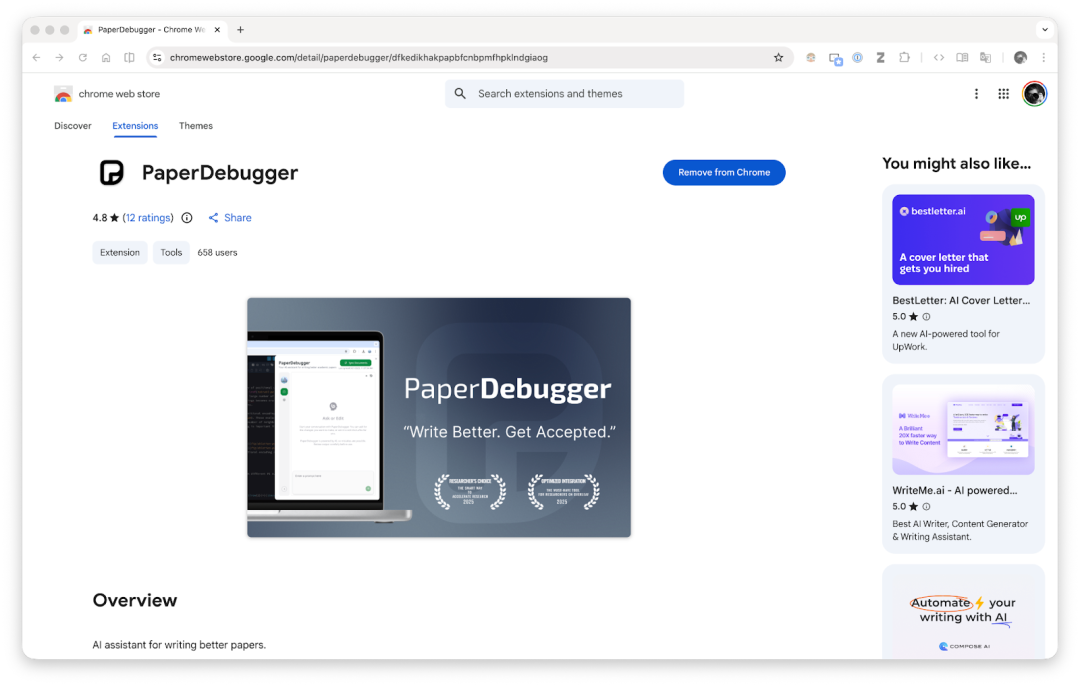Open the 1Password extension icon
1080x686 pixels.
[x=858, y=57]
